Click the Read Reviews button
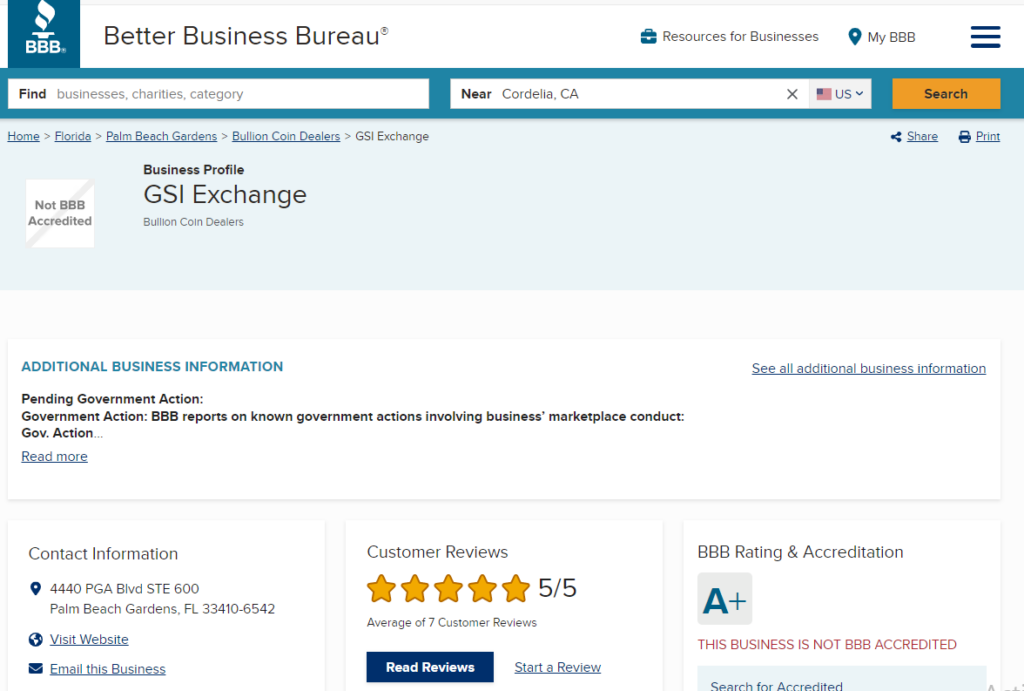 tap(430, 667)
